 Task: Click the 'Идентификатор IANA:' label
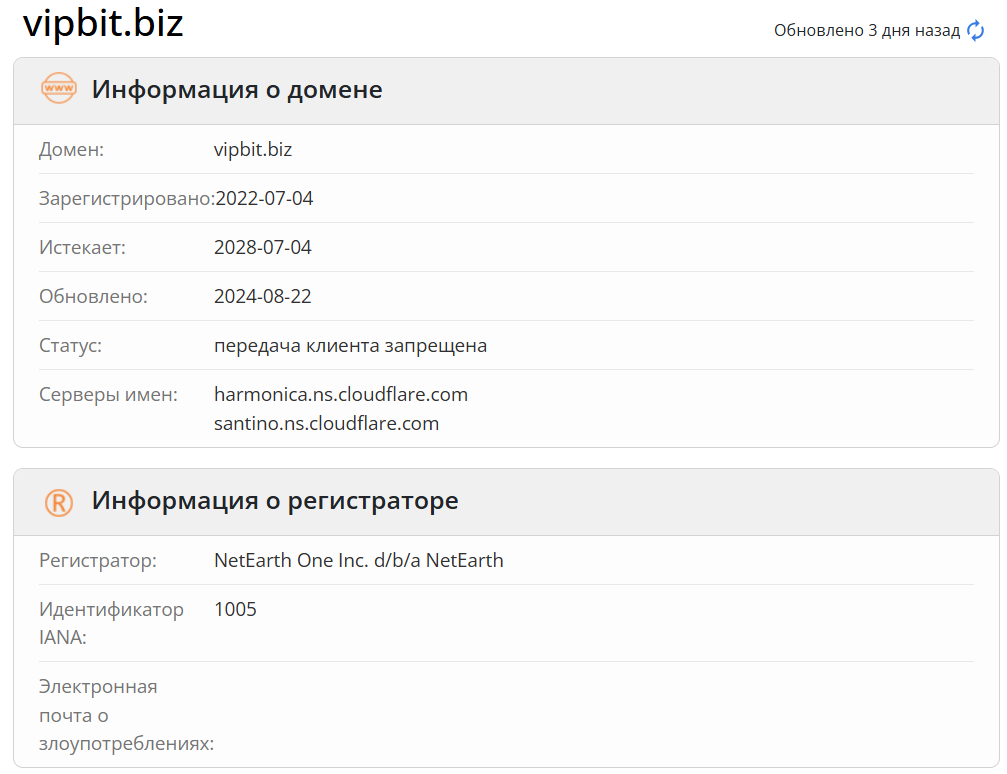[111, 623]
